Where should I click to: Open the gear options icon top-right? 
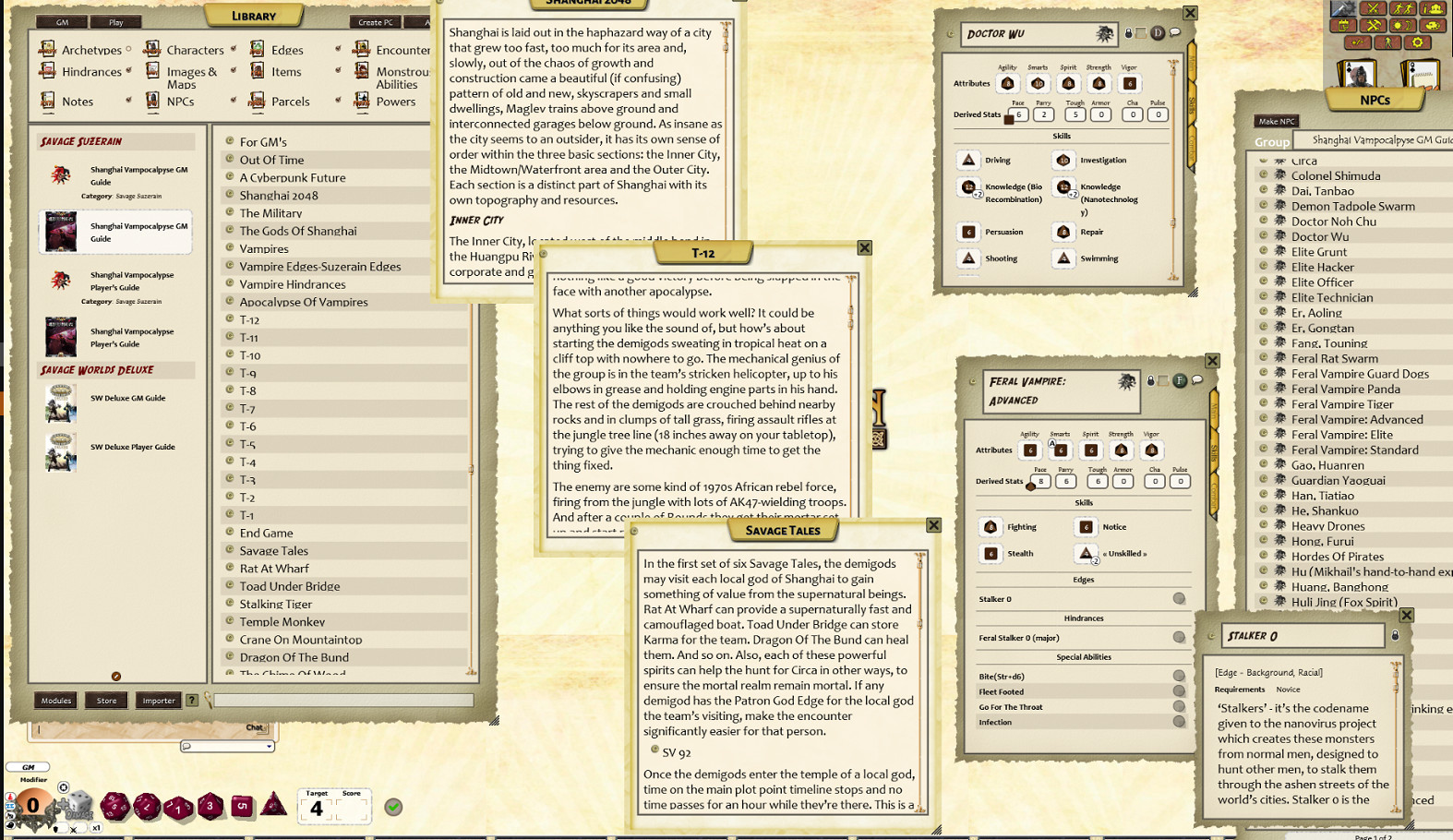click(1417, 42)
